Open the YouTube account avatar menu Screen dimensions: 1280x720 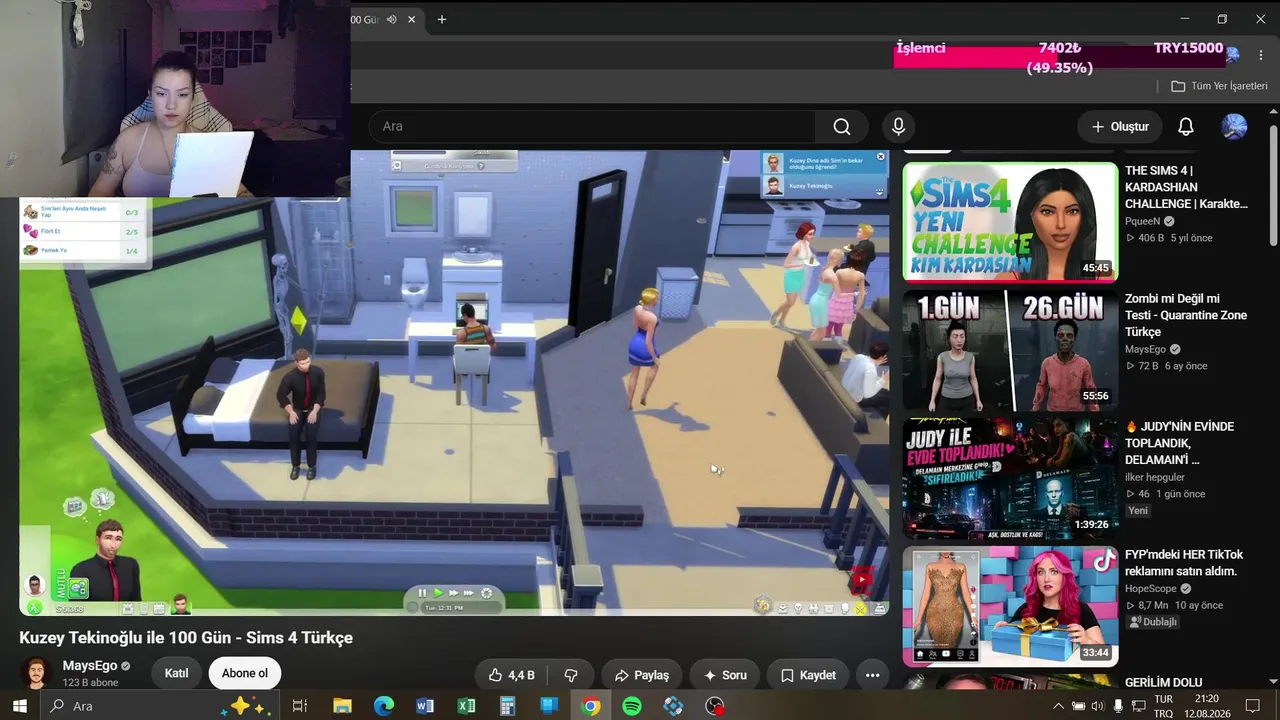pyautogui.click(x=1234, y=127)
